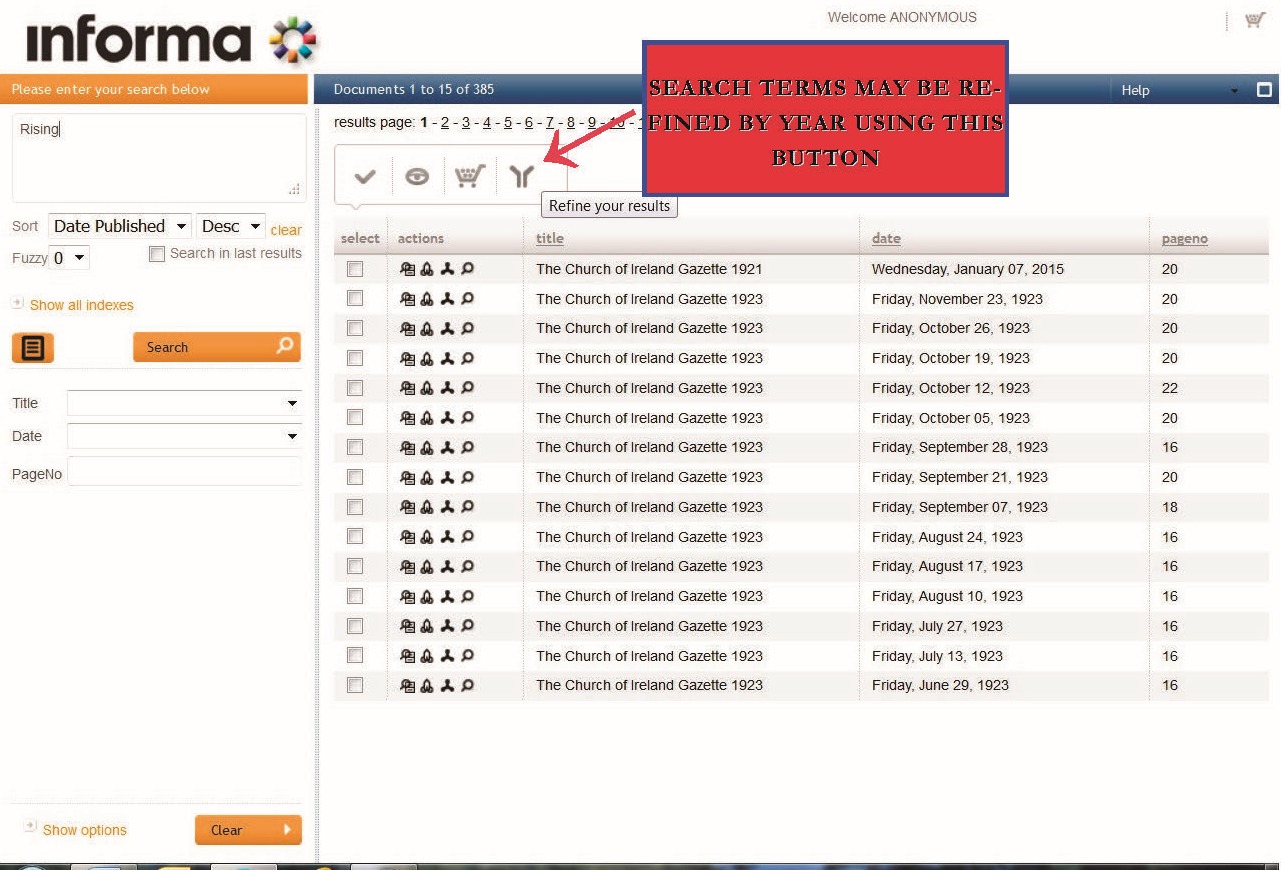Tick checkbox for January 07, 2015 row

coord(355,269)
